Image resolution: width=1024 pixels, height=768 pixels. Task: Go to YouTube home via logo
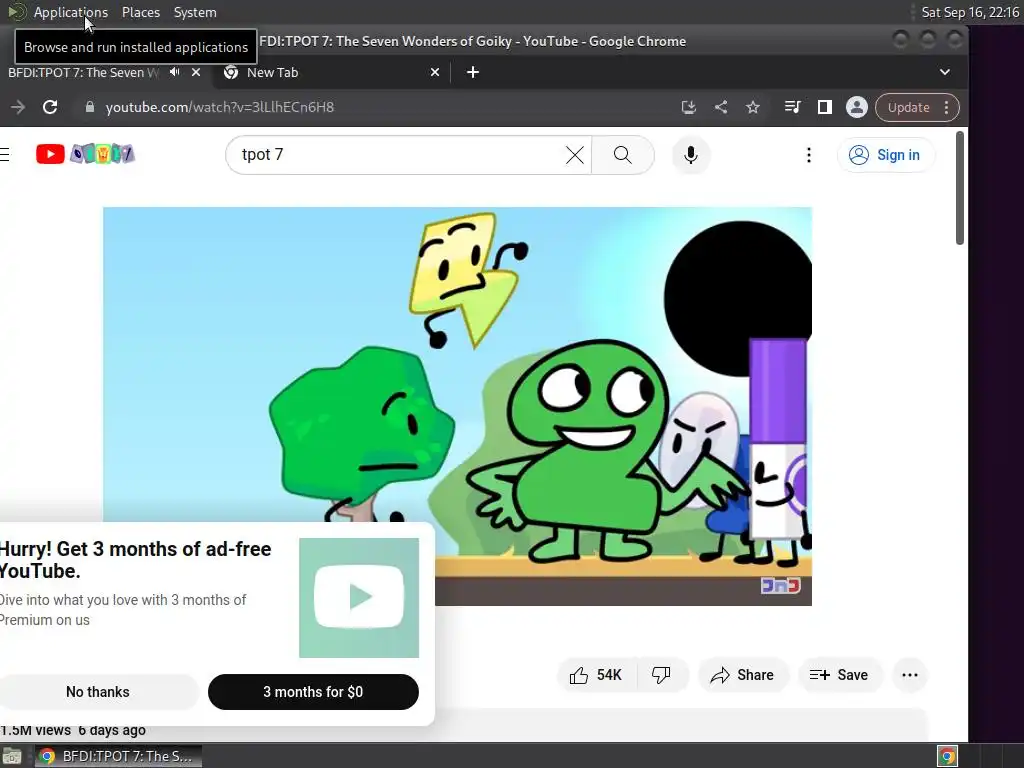[85, 154]
